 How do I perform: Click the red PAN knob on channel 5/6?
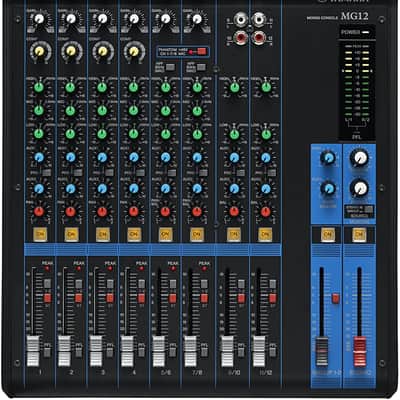pos(165,212)
